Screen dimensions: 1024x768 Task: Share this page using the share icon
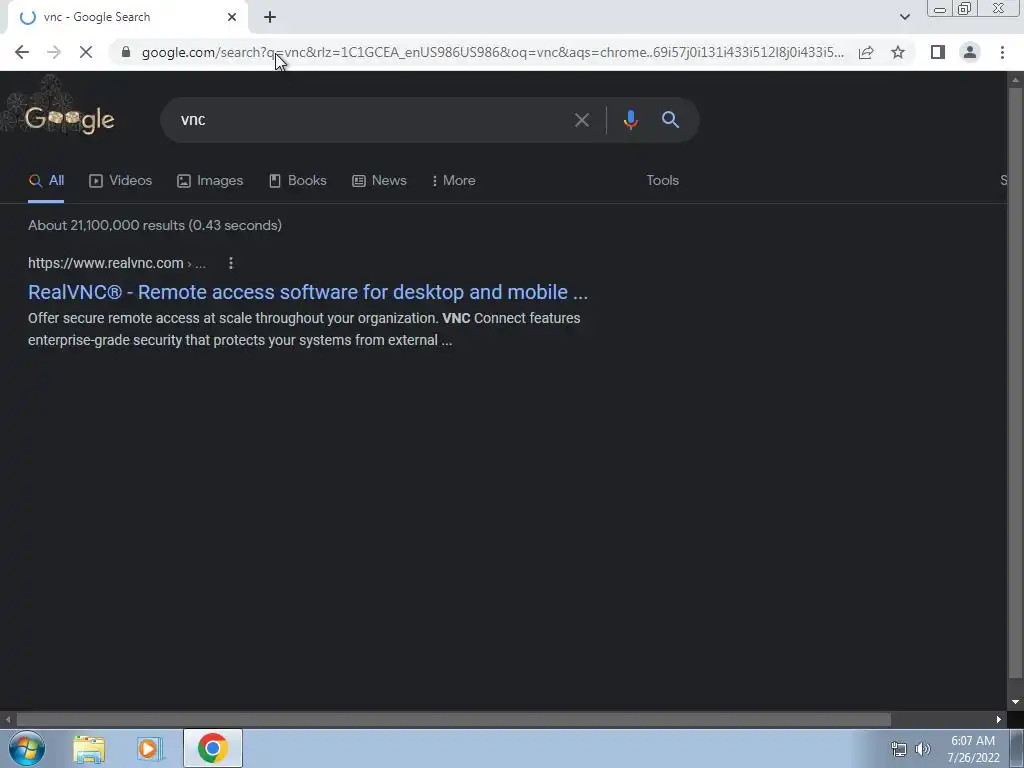click(866, 52)
